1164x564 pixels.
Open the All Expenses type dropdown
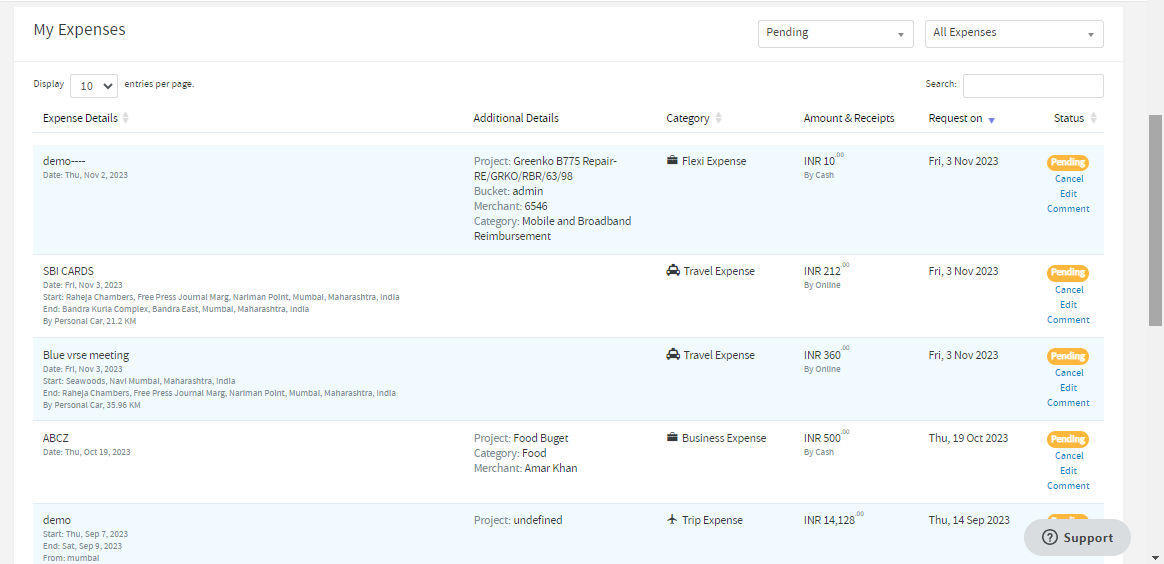[1013, 33]
